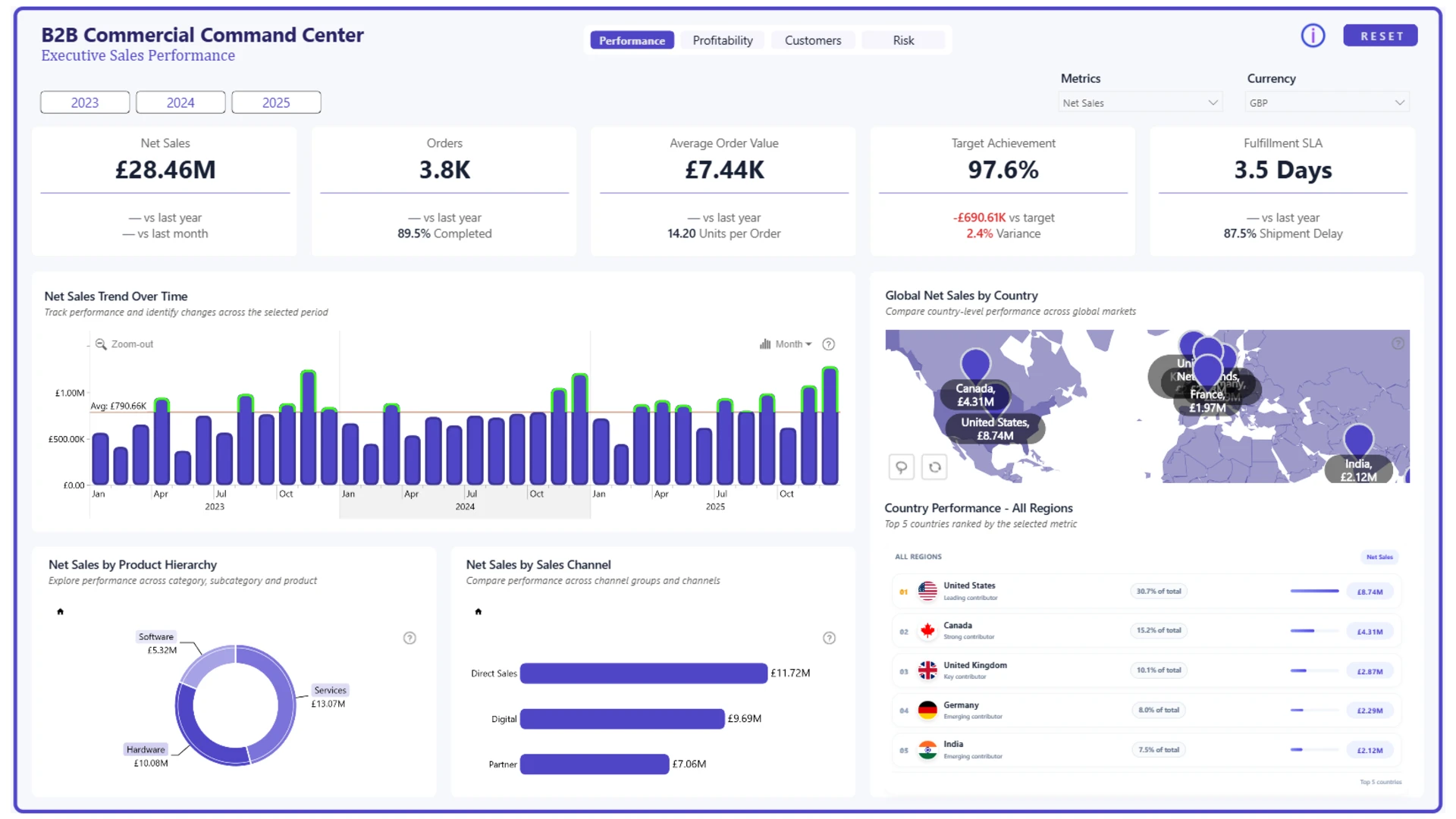Open the Currency dropdown showing GBP
The image size is (1456, 819).
tap(1327, 102)
